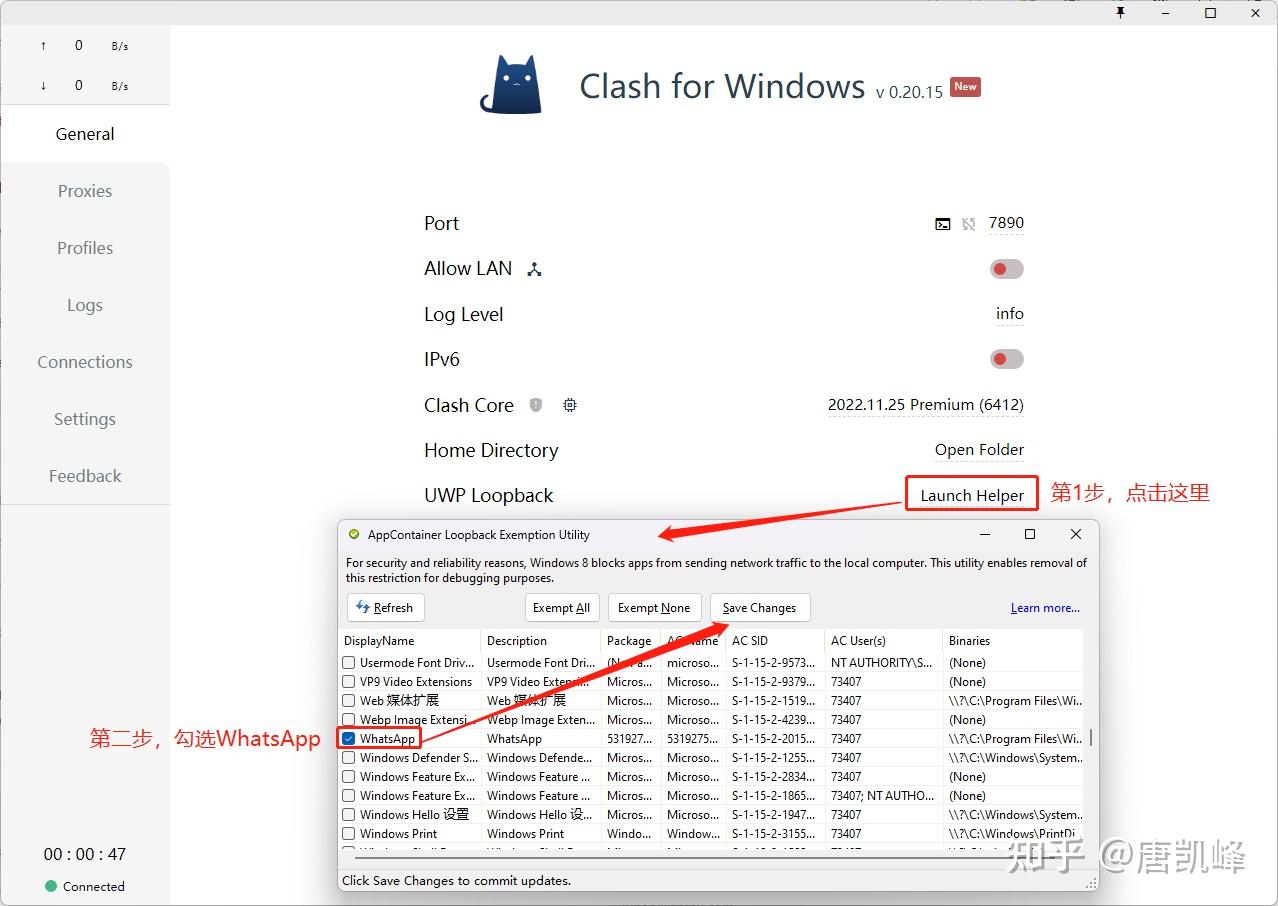The height and width of the screenshot is (906, 1278).
Task: Click the green icon in Loopback Utility title bar
Action: coord(354,535)
